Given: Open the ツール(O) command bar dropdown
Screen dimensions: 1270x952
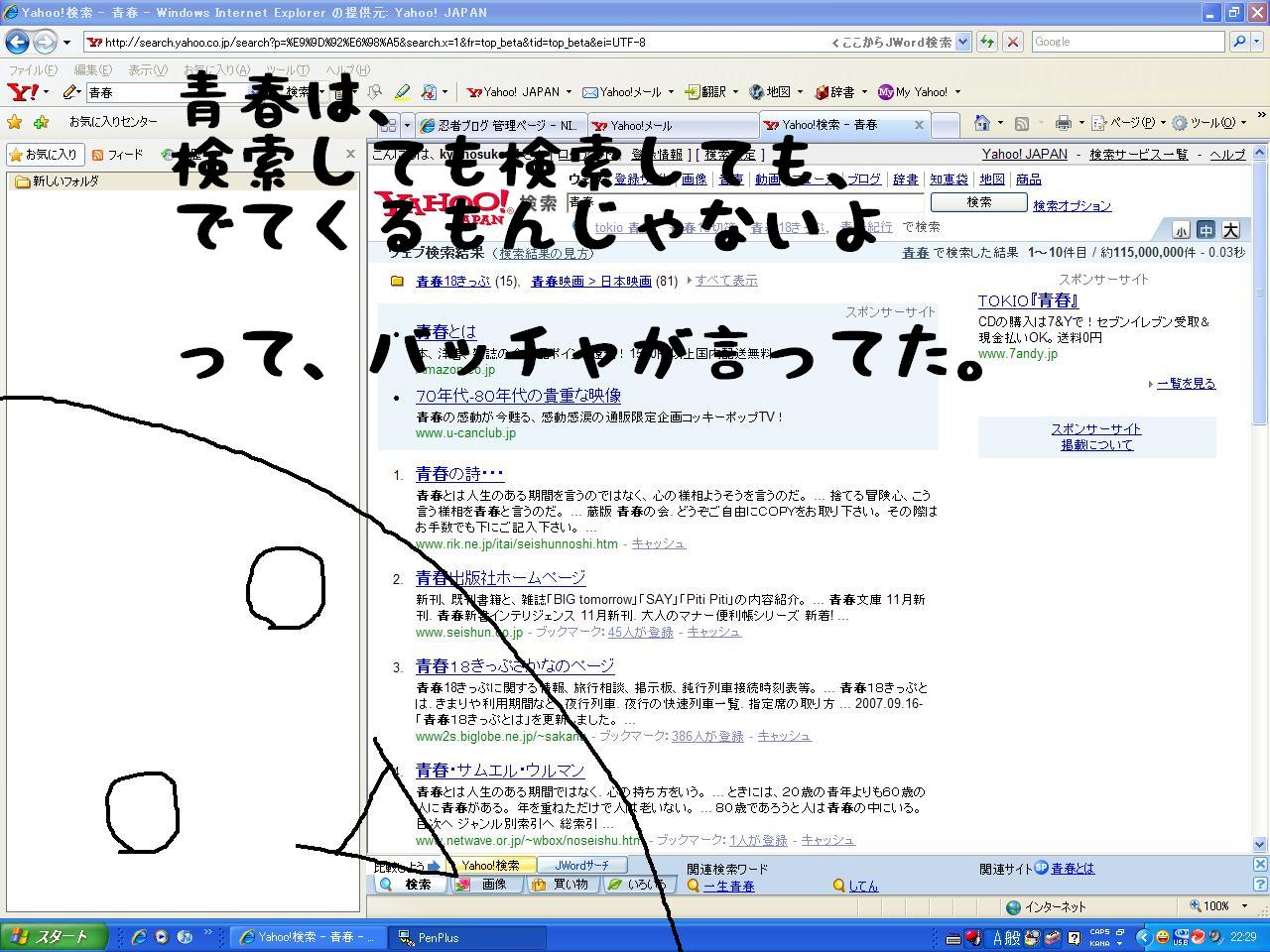Looking at the screenshot, I should pos(1209,123).
